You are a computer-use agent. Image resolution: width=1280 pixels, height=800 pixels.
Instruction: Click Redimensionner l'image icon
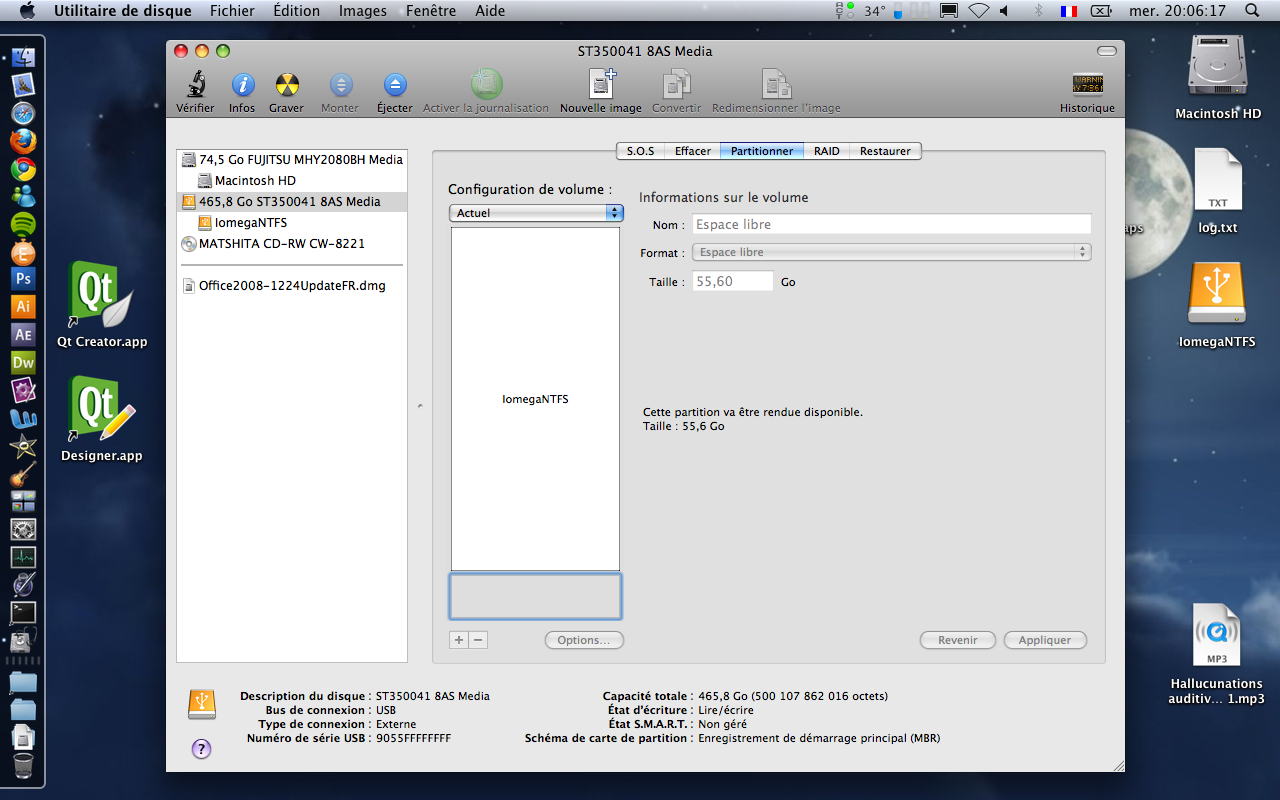(x=777, y=84)
